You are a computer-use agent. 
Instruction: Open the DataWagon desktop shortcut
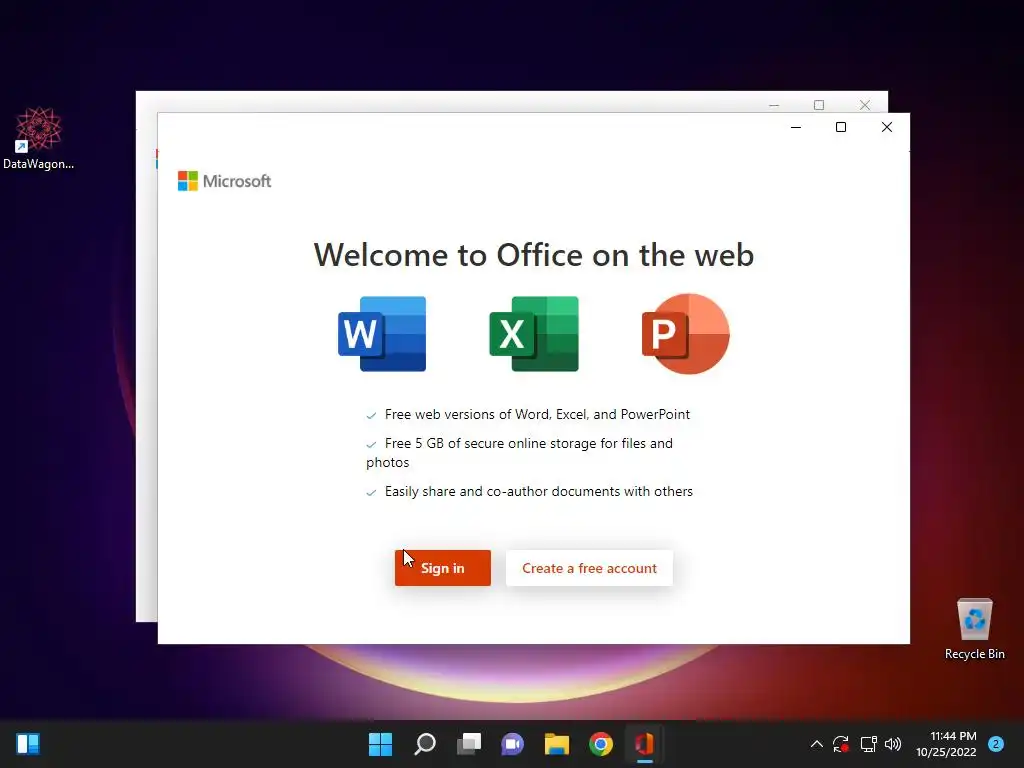(x=39, y=138)
